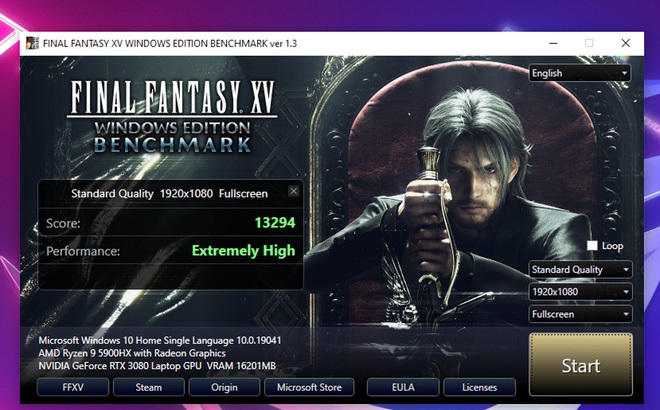Expand the Standard Quality dropdown
This screenshot has height=410, width=660.
click(x=580, y=270)
